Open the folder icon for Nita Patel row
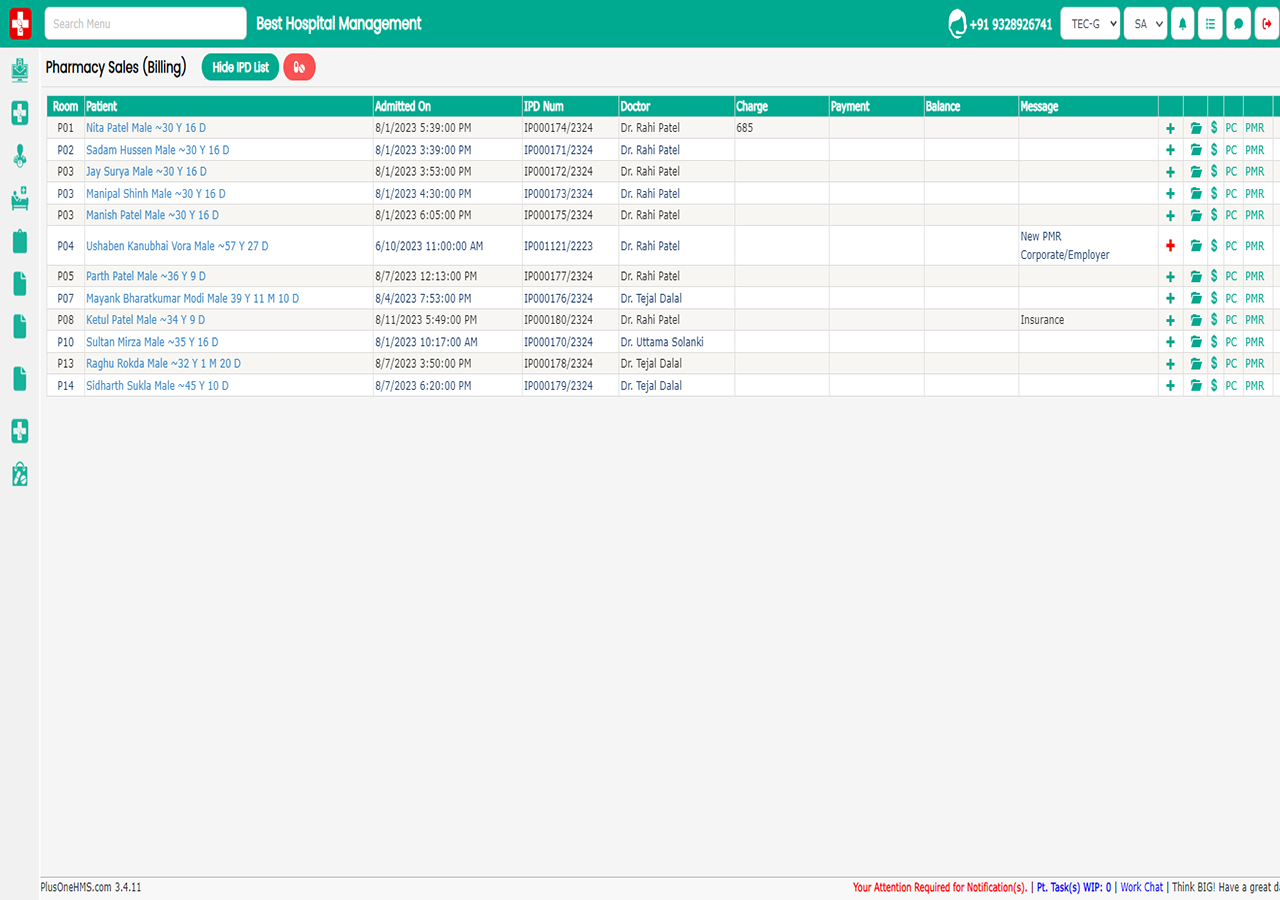This screenshot has height=900, width=1280. (1196, 128)
